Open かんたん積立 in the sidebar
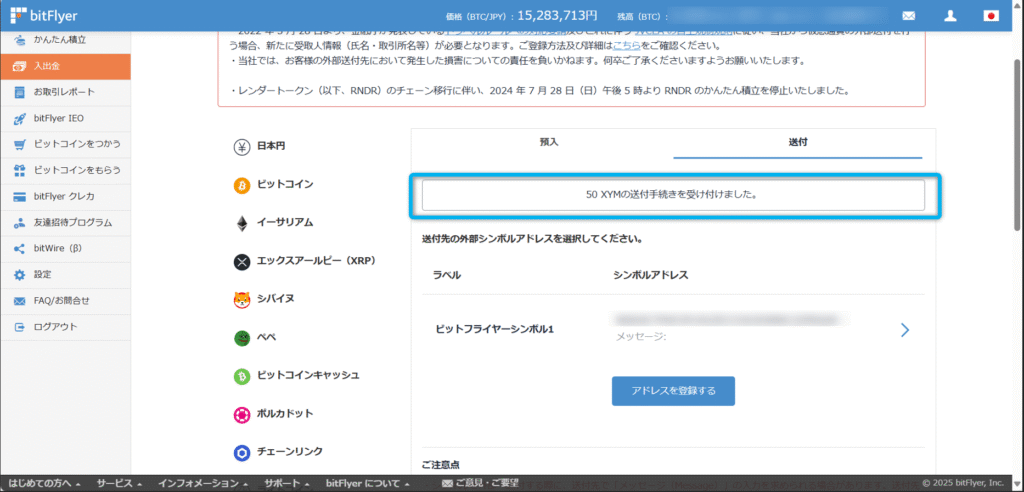Image resolution: width=1024 pixels, height=492 pixels. [65, 39]
